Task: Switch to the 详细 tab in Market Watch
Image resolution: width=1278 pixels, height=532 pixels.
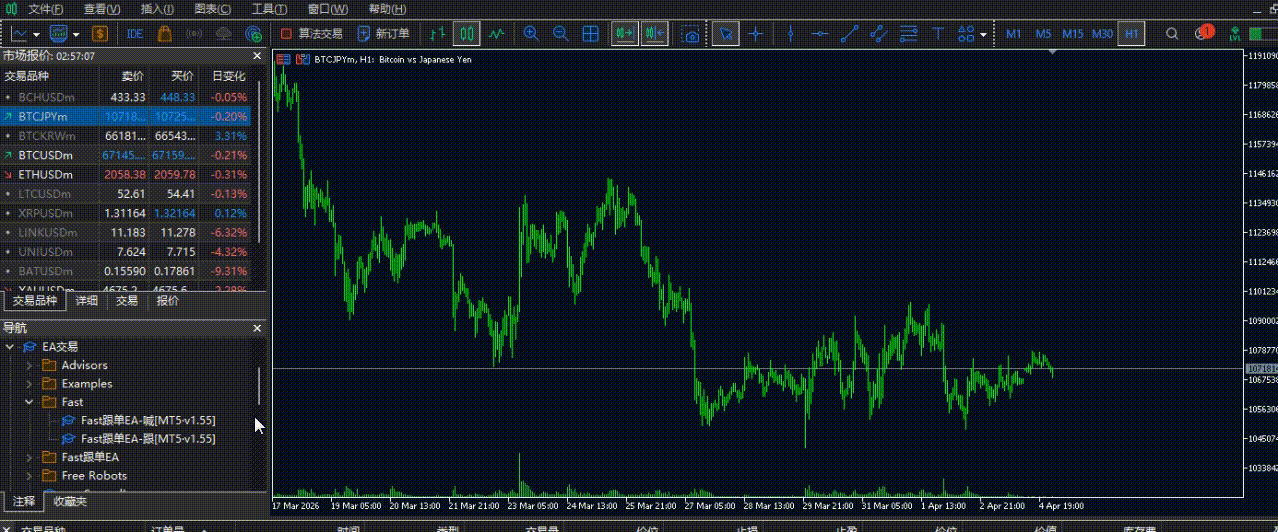Action: pos(87,300)
